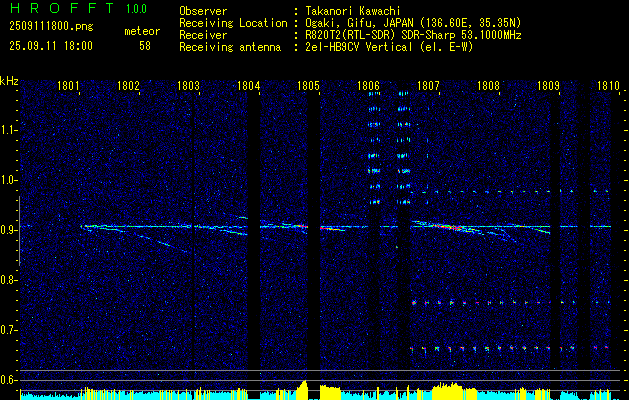Click the 0.7 kHz axis label

point(9,330)
